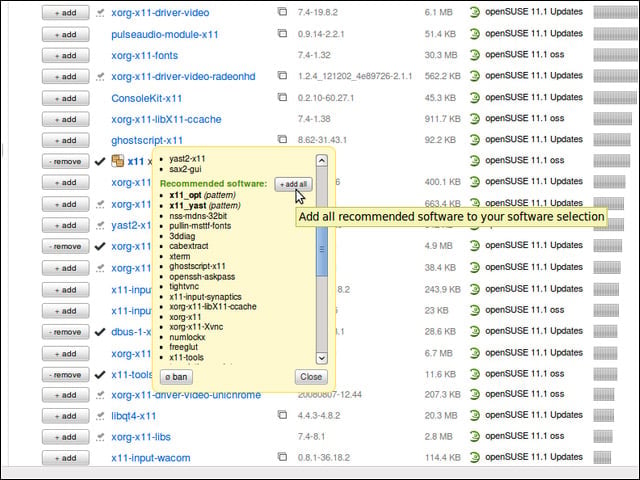Click update icon in x11-input-wacom row
640x480 pixels.
pyautogui.click(x=282, y=456)
